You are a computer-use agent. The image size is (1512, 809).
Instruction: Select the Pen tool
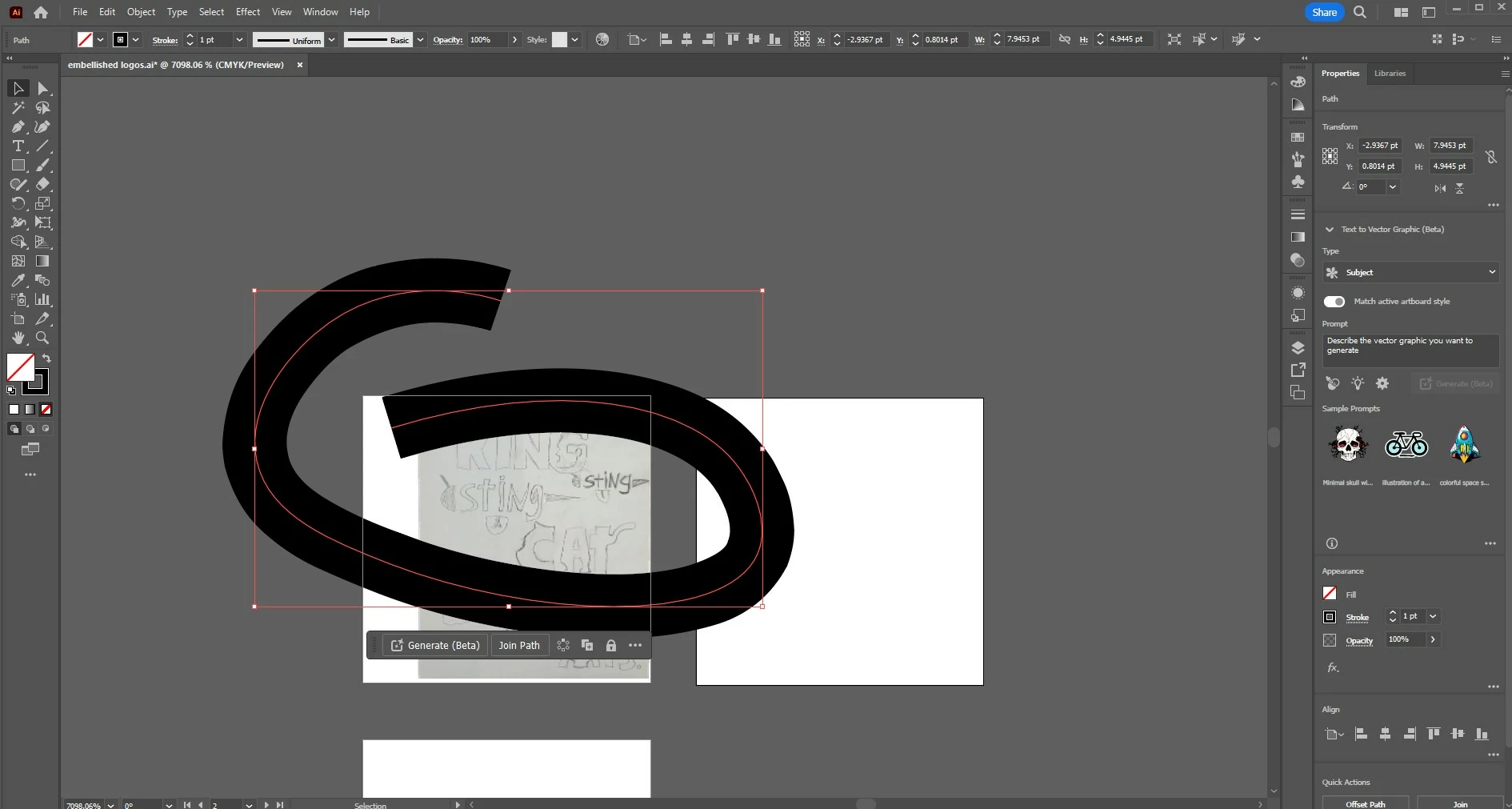(18, 126)
